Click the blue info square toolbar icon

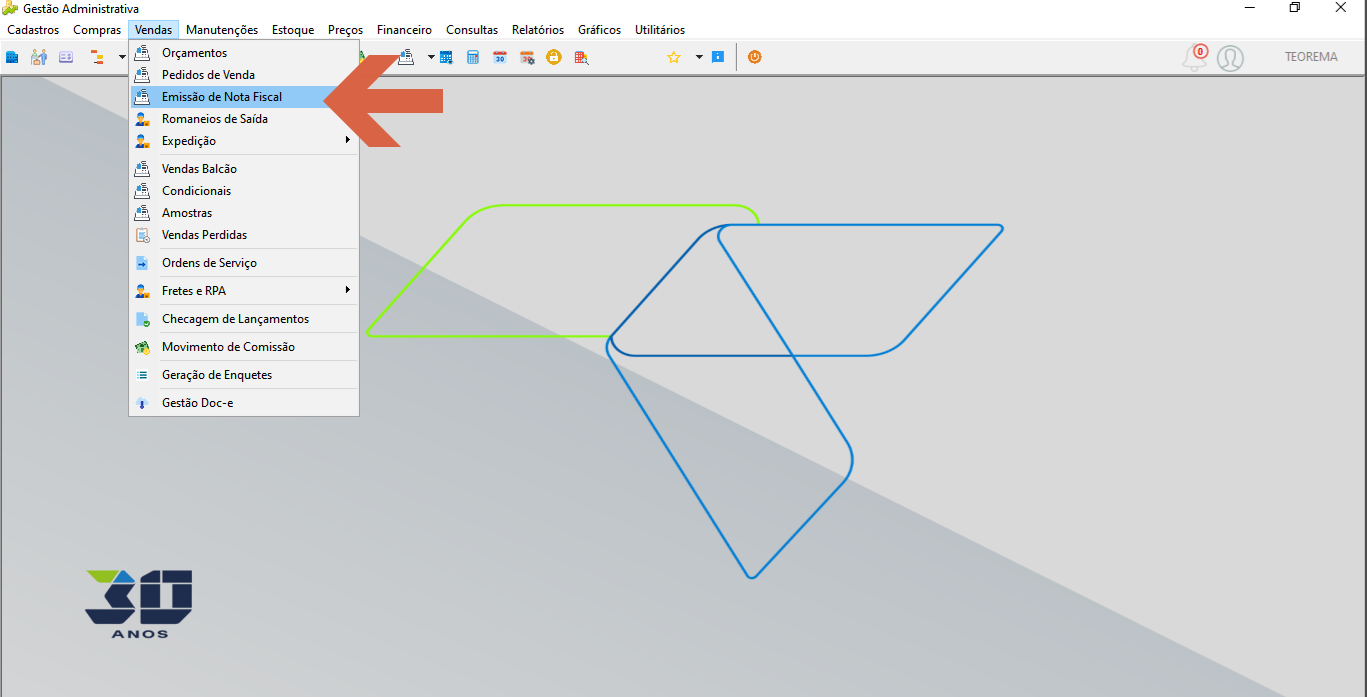coord(718,57)
